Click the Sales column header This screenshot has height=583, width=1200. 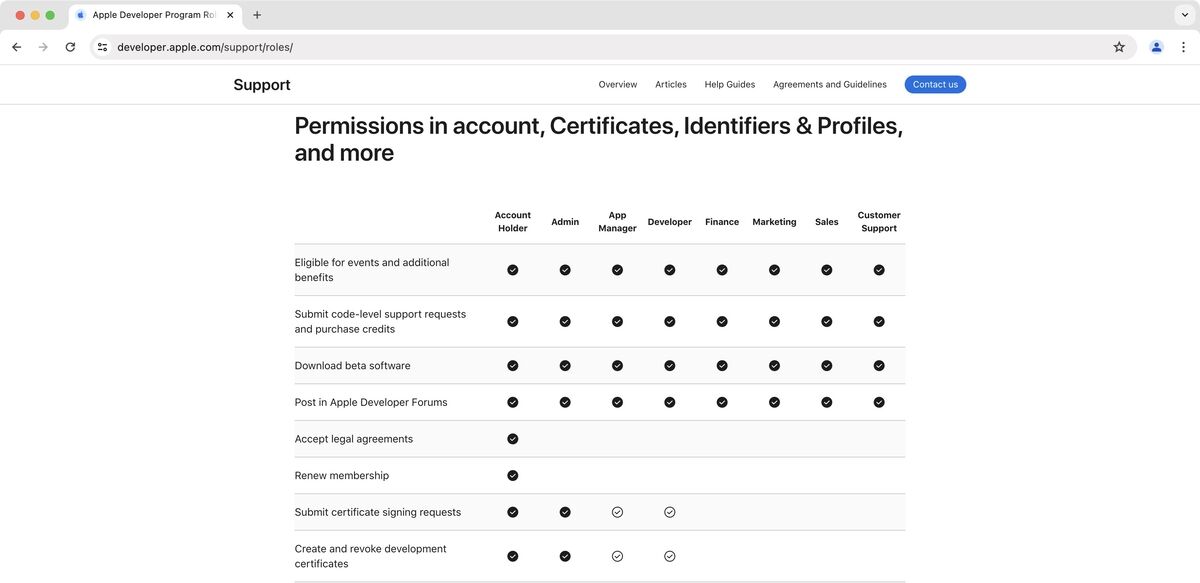coord(827,222)
